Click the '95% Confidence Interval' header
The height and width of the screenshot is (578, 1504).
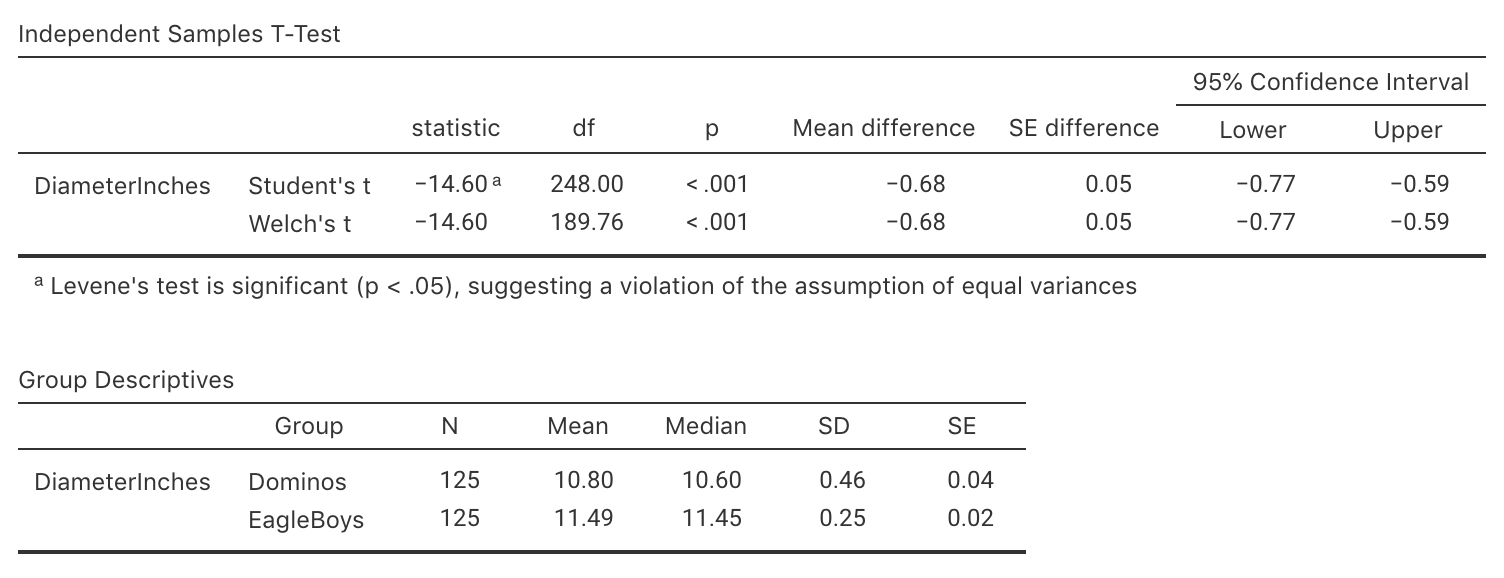(x=1331, y=82)
